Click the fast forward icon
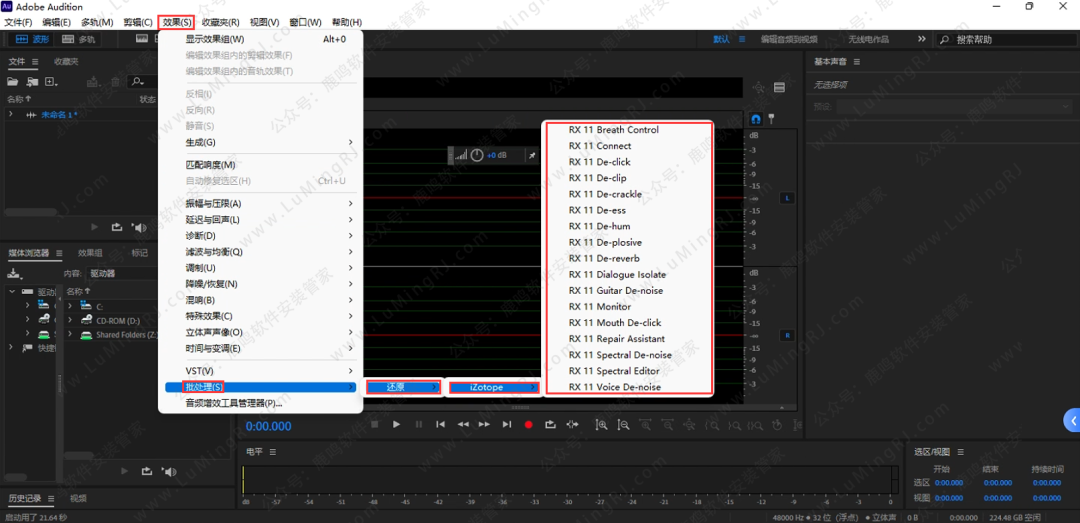The width and height of the screenshot is (1080, 523). point(484,425)
